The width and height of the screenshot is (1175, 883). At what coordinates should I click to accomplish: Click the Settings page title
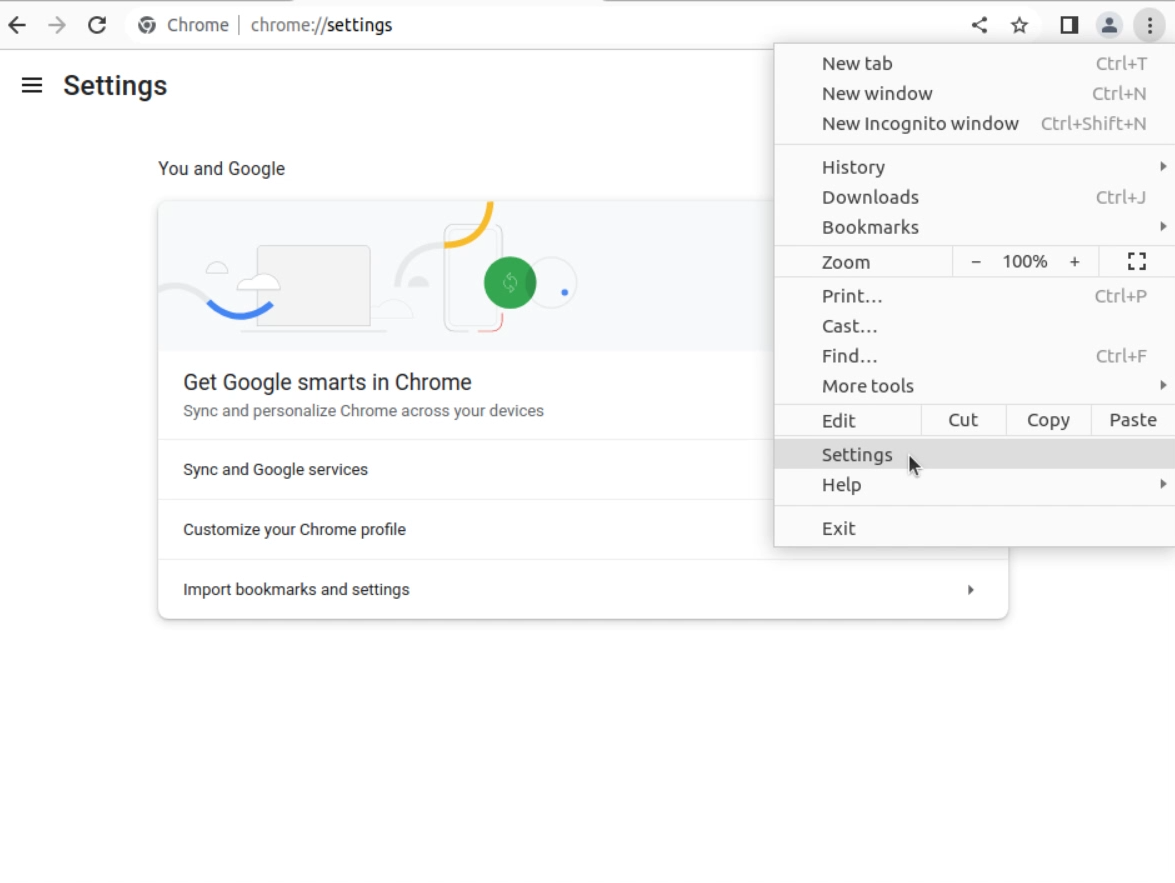click(x=115, y=85)
